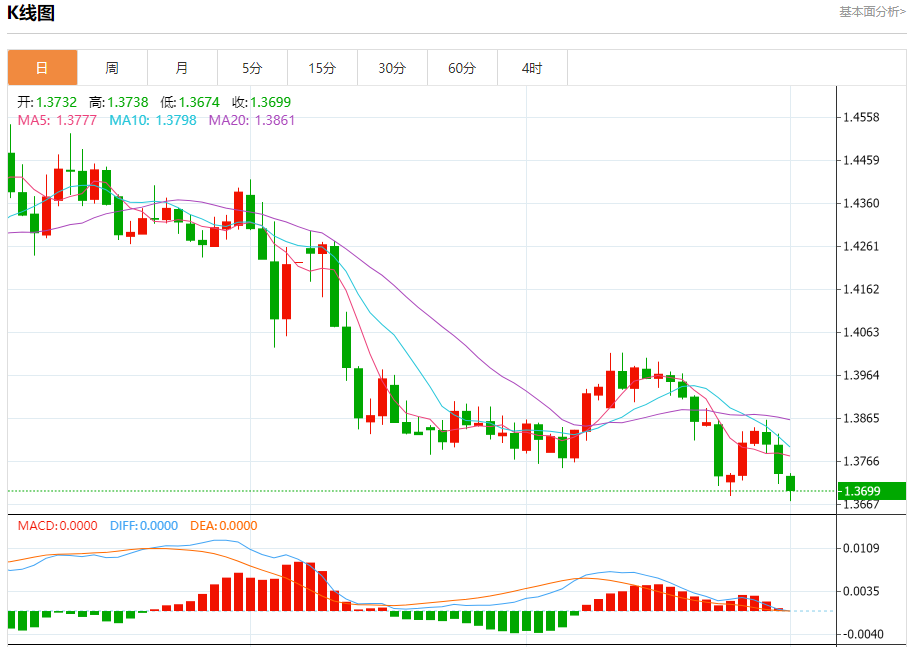911x647 pixels.
Task: Click the 1.3865 price axis label
Action: [x=861, y=418]
